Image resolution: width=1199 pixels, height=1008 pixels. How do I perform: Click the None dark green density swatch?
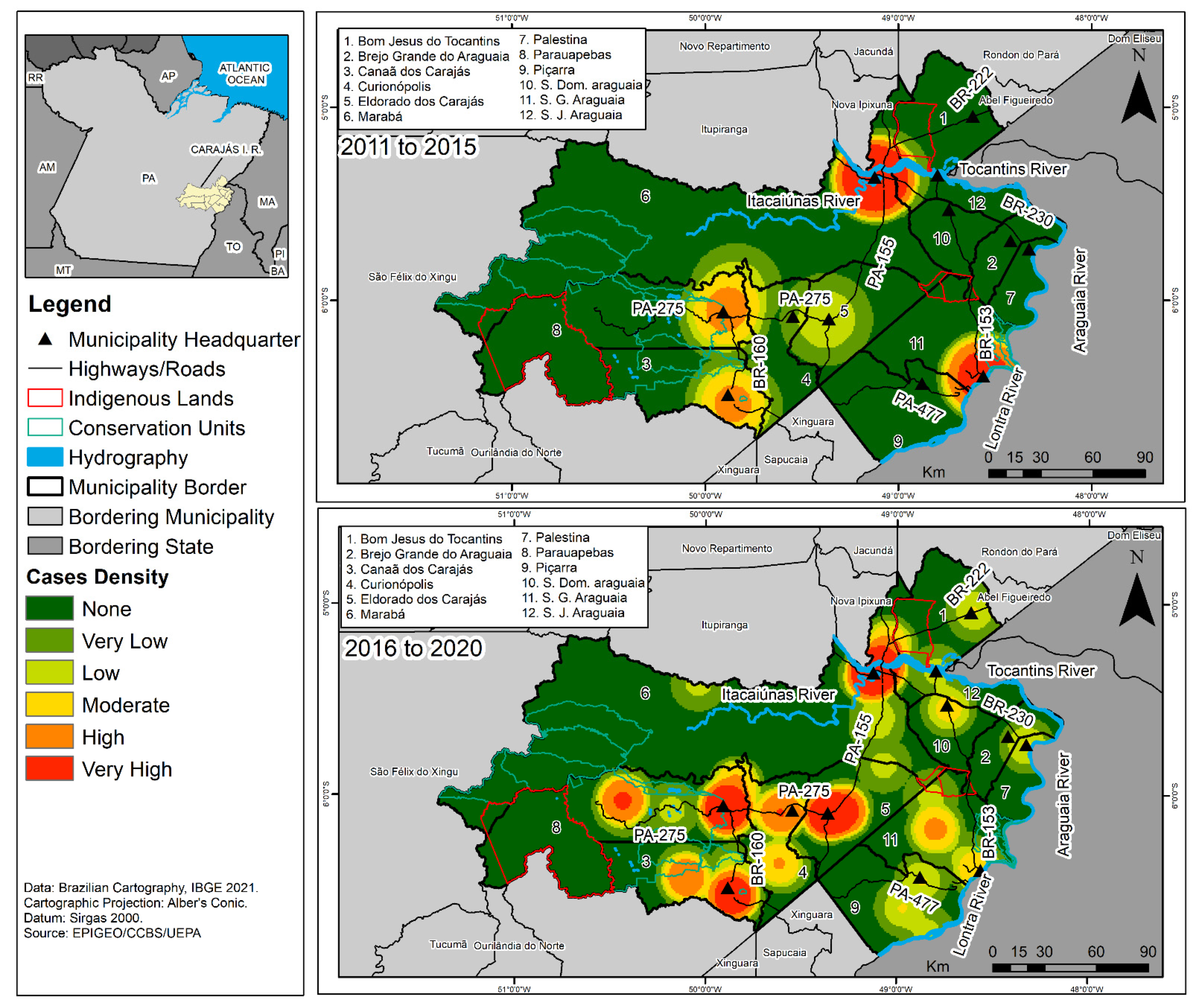pyautogui.click(x=50, y=608)
